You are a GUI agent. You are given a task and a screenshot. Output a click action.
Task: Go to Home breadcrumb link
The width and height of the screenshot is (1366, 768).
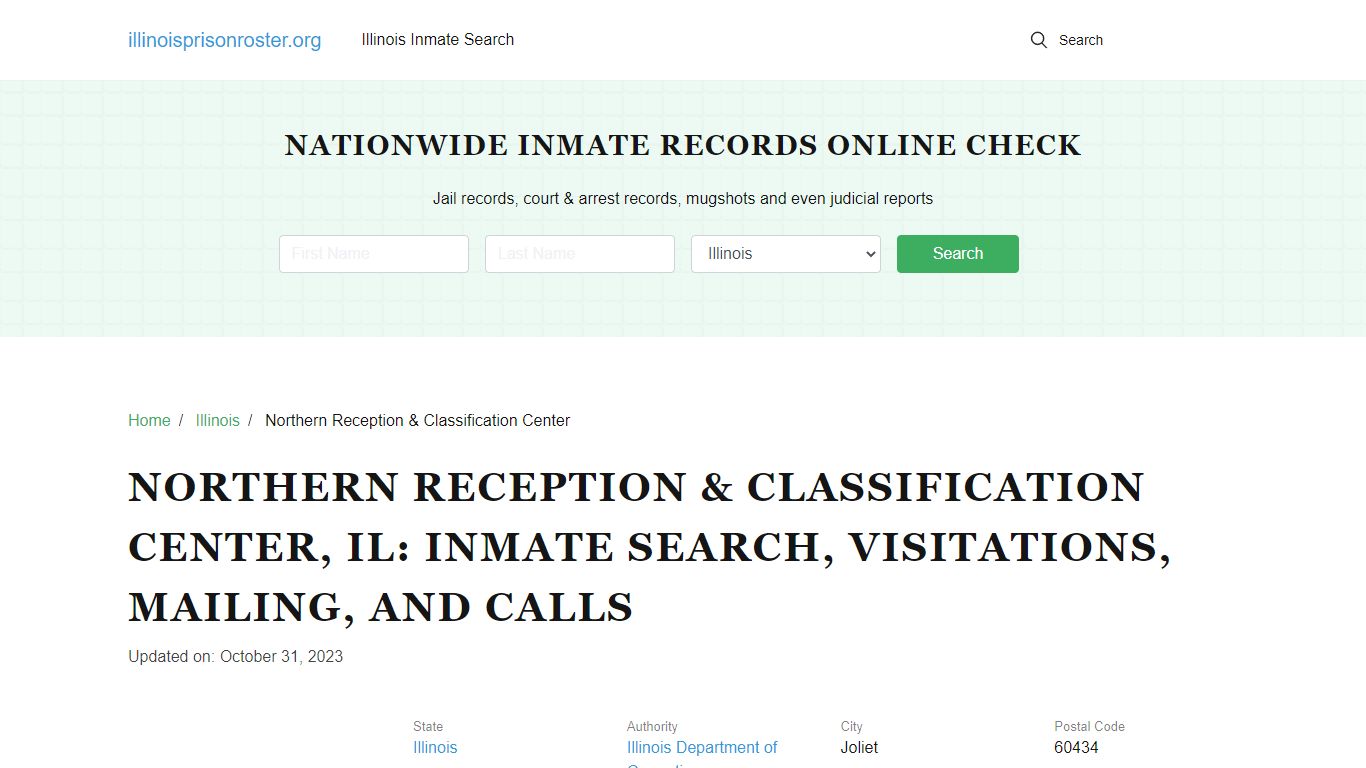[149, 421]
